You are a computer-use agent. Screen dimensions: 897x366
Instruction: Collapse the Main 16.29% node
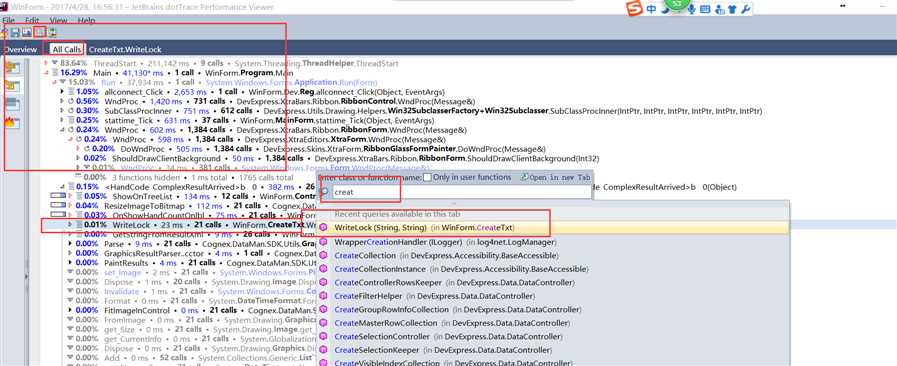46,73
